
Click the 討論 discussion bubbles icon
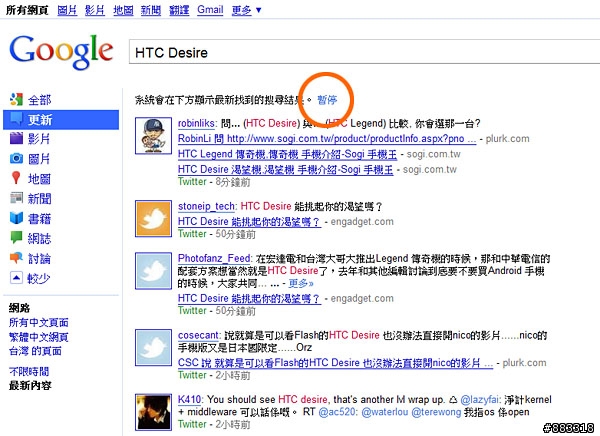click(16, 258)
